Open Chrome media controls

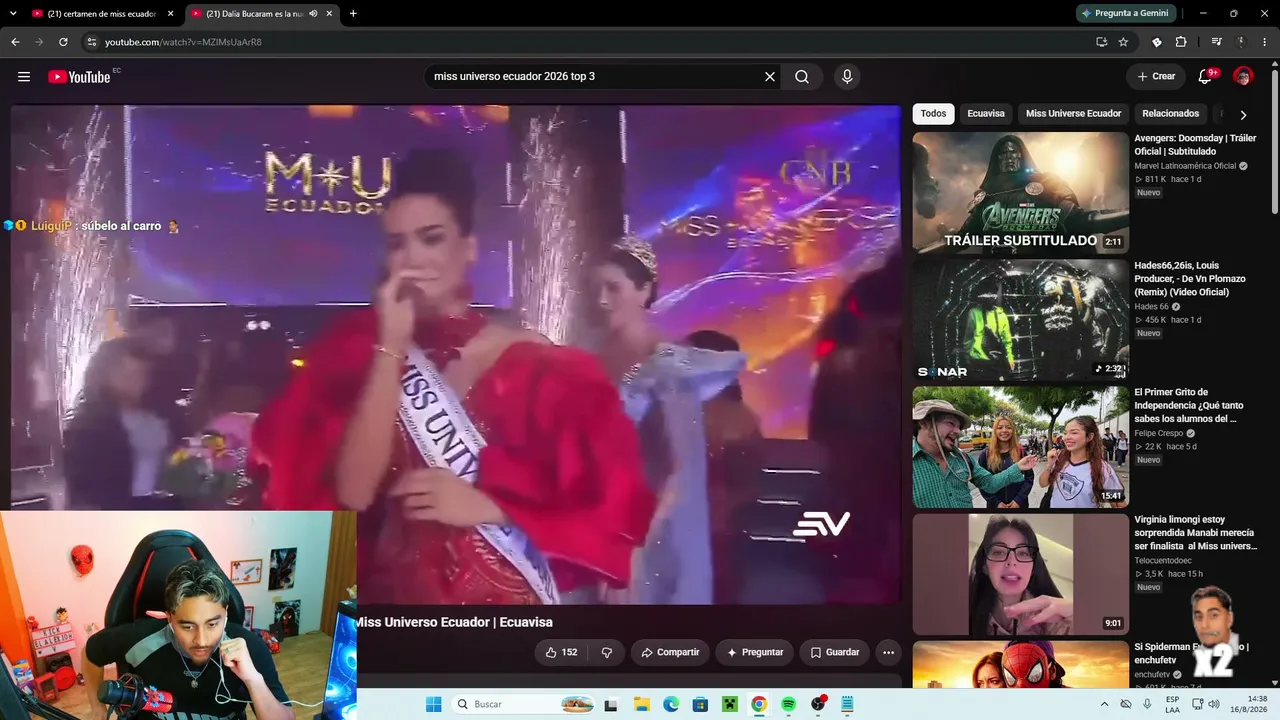[x=1216, y=42]
